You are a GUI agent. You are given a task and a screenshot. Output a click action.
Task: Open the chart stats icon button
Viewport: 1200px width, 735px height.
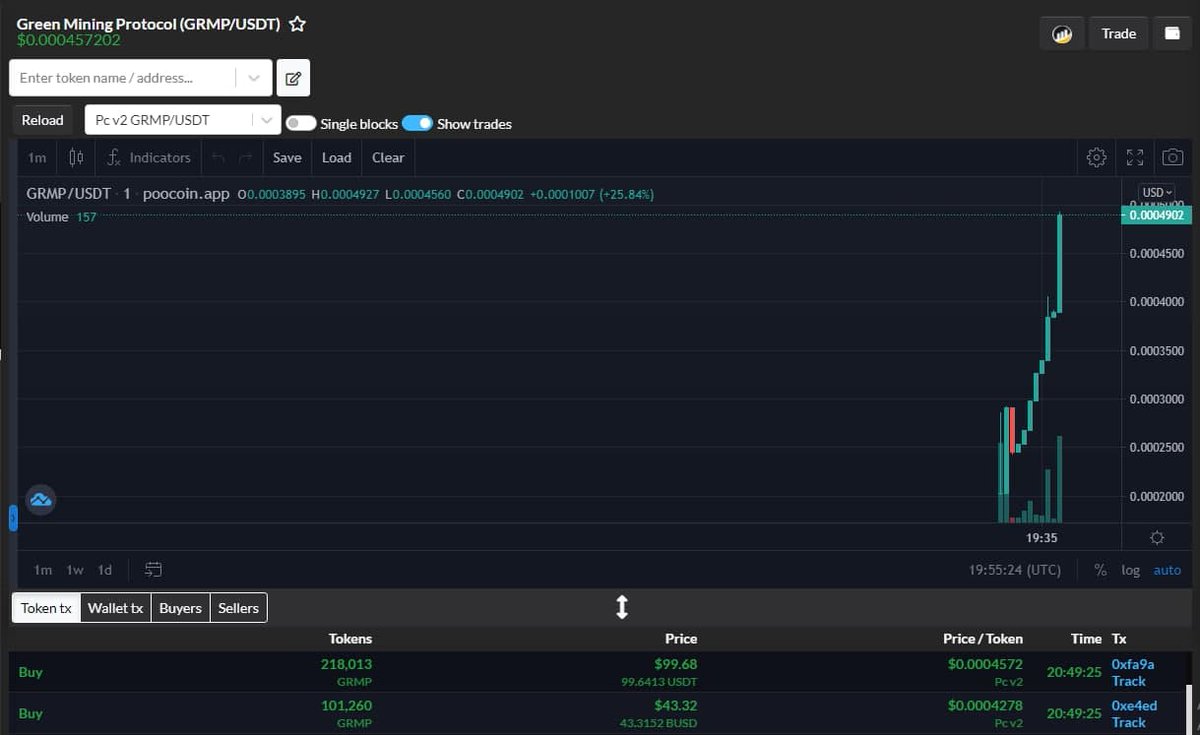tap(1062, 33)
